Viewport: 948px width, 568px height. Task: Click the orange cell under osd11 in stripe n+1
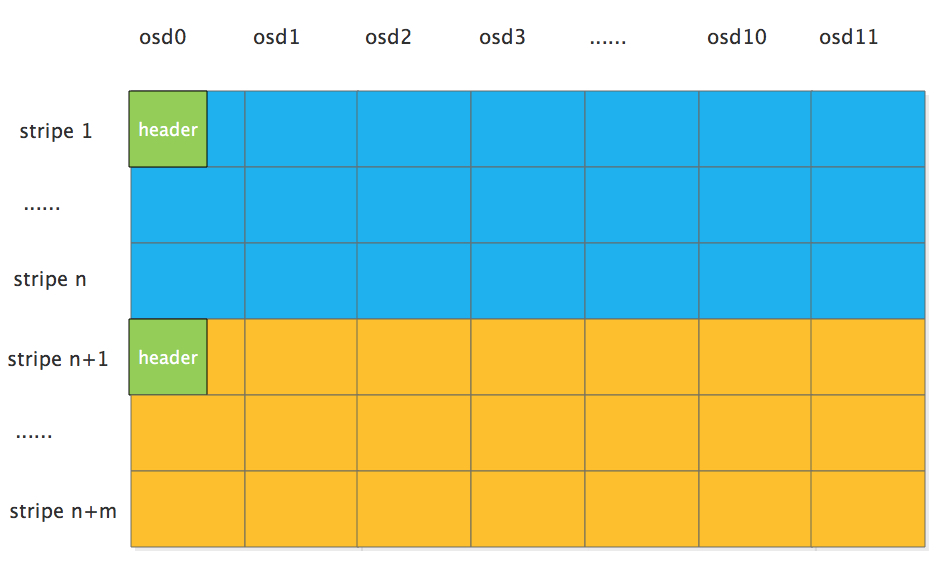(x=868, y=357)
